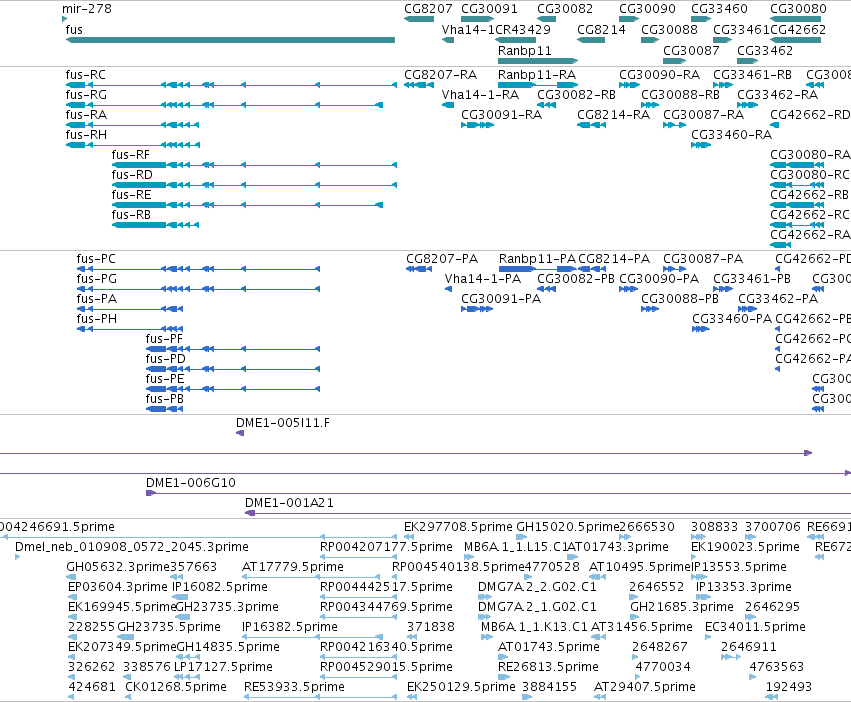Select the DME1-001A21 clone label
Image resolution: width=851 pixels, height=702 pixels.
tap(289, 503)
